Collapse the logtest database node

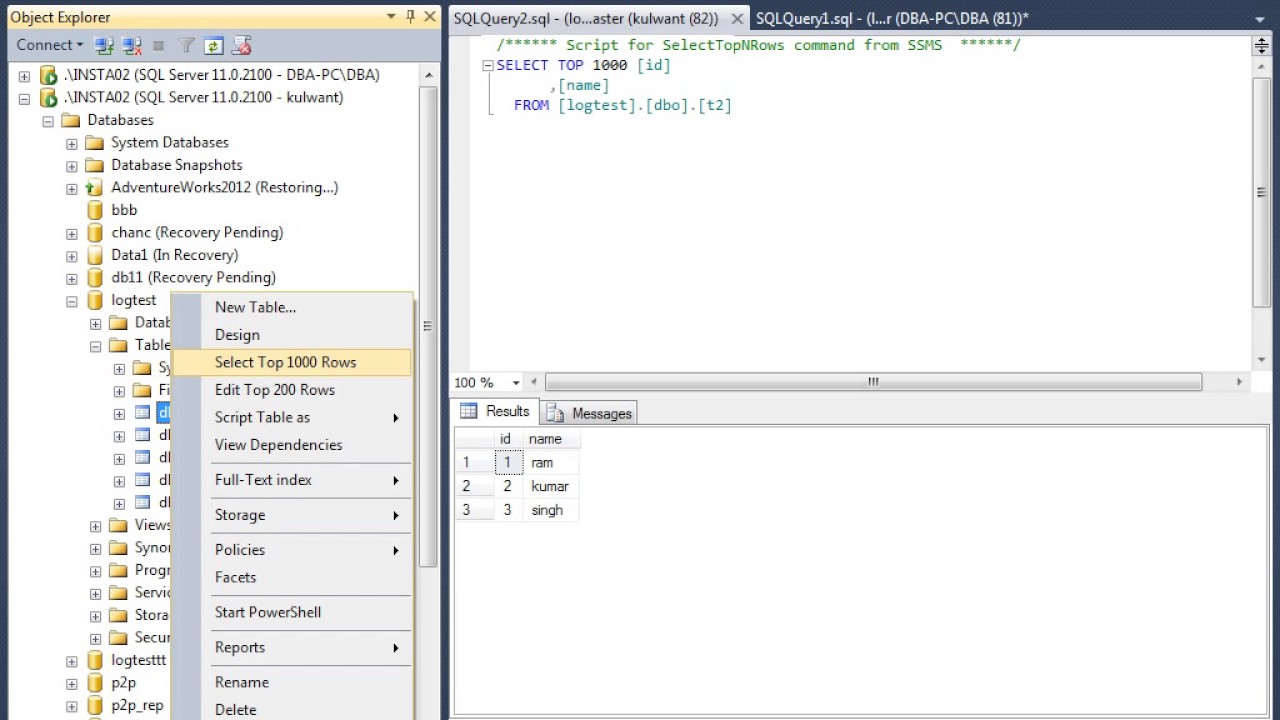point(72,300)
